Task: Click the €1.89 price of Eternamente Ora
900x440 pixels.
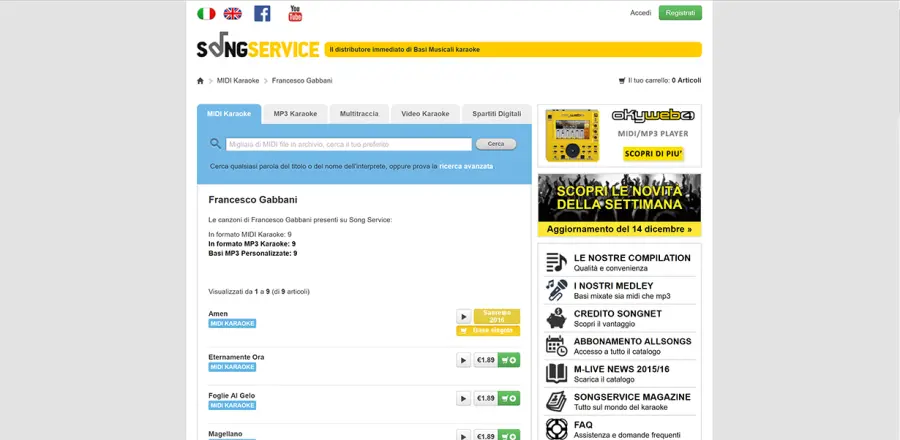Action: (486, 360)
